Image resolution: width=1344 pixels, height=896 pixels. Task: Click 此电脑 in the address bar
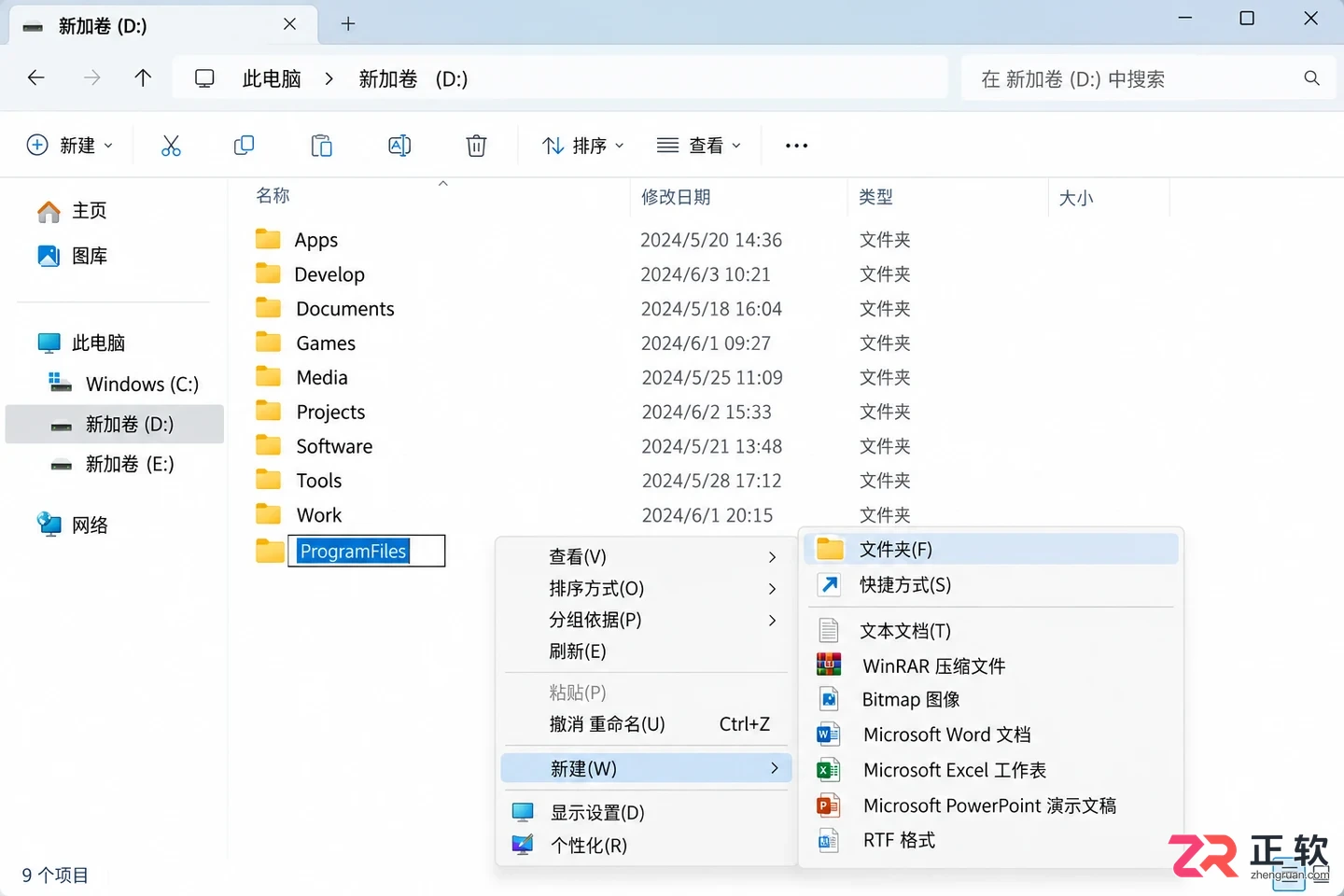point(272,79)
